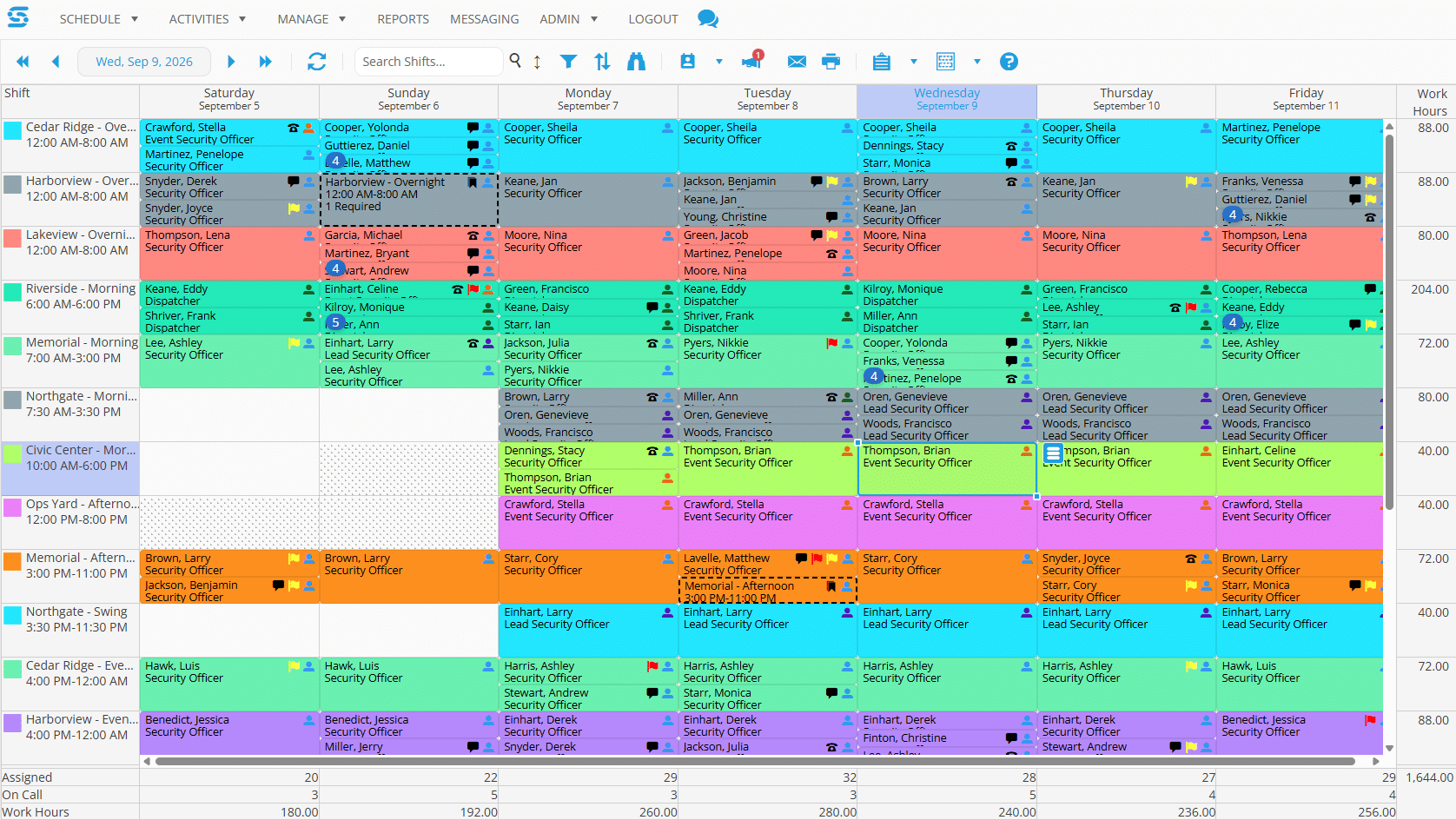The height and width of the screenshot is (820, 1456).
Task: Click yellow flag on Saturday Snyder, Joyce shift
Action: [x=294, y=208]
